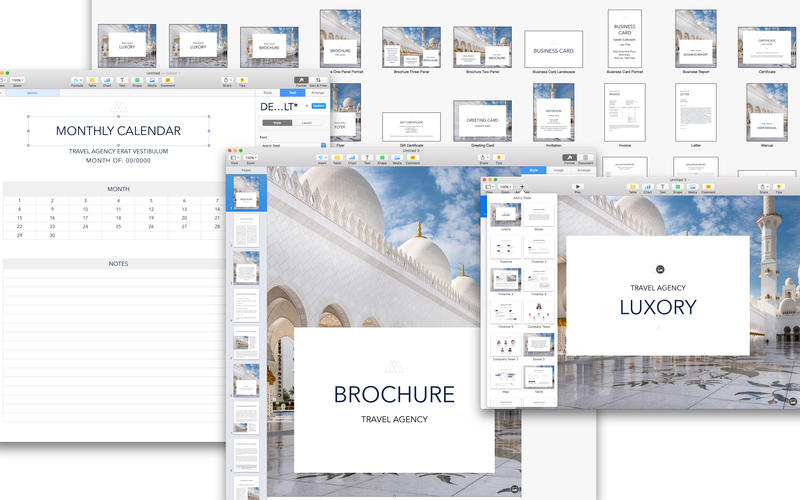Viewport: 800px width, 500px height.
Task: Open Formula menu in Numbers calendar window
Action: tap(77, 81)
